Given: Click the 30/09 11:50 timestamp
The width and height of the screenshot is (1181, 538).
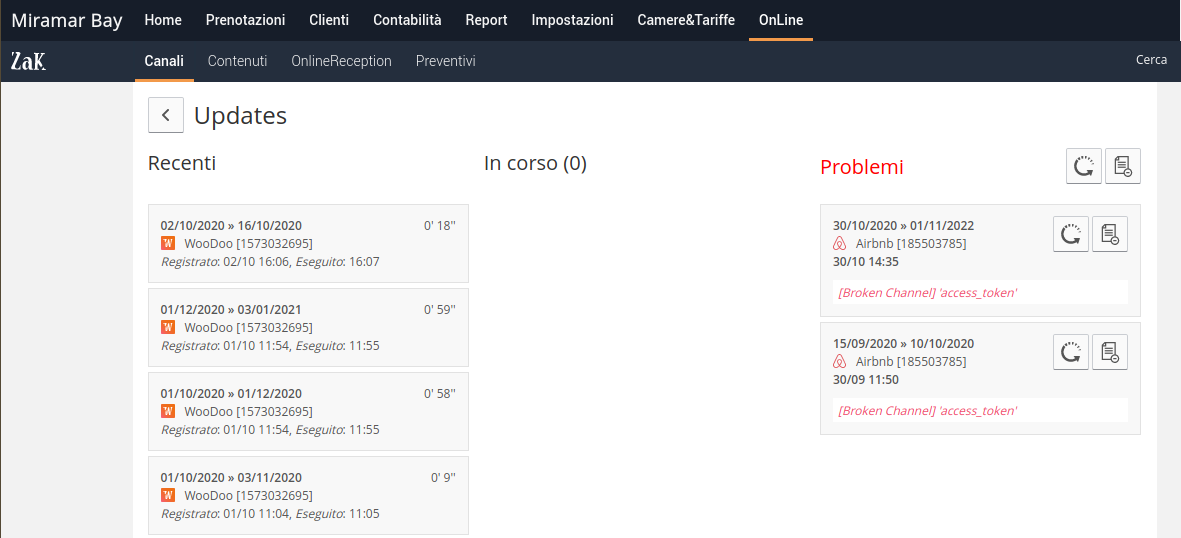Looking at the screenshot, I should pyautogui.click(x=865, y=379).
